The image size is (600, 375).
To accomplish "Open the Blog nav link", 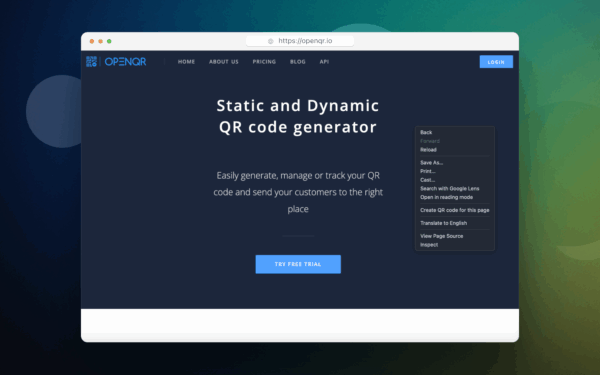I will [x=298, y=62].
